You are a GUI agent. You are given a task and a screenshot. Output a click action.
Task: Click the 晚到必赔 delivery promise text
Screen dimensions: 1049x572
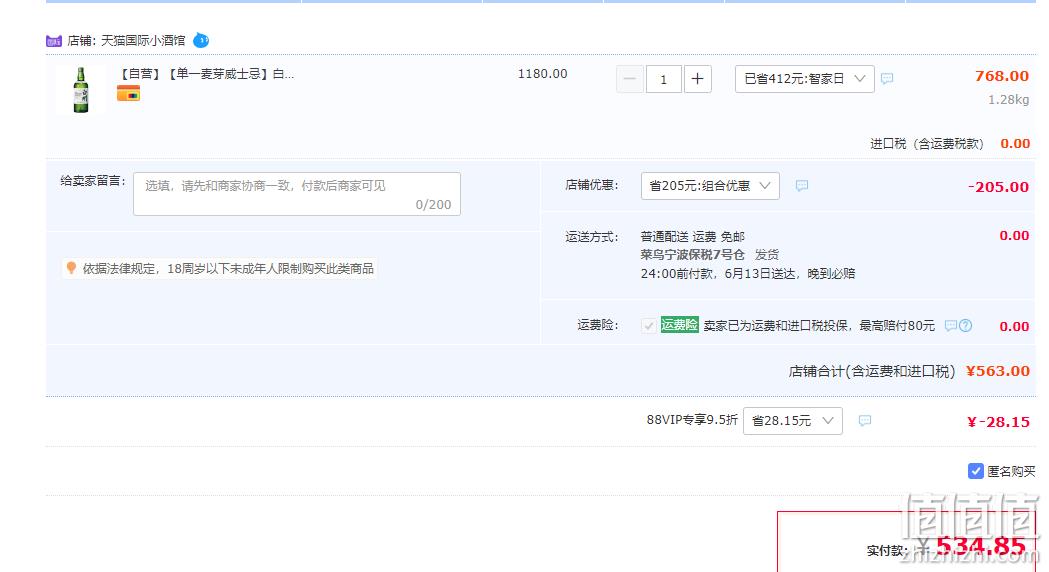tap(831, 274)
